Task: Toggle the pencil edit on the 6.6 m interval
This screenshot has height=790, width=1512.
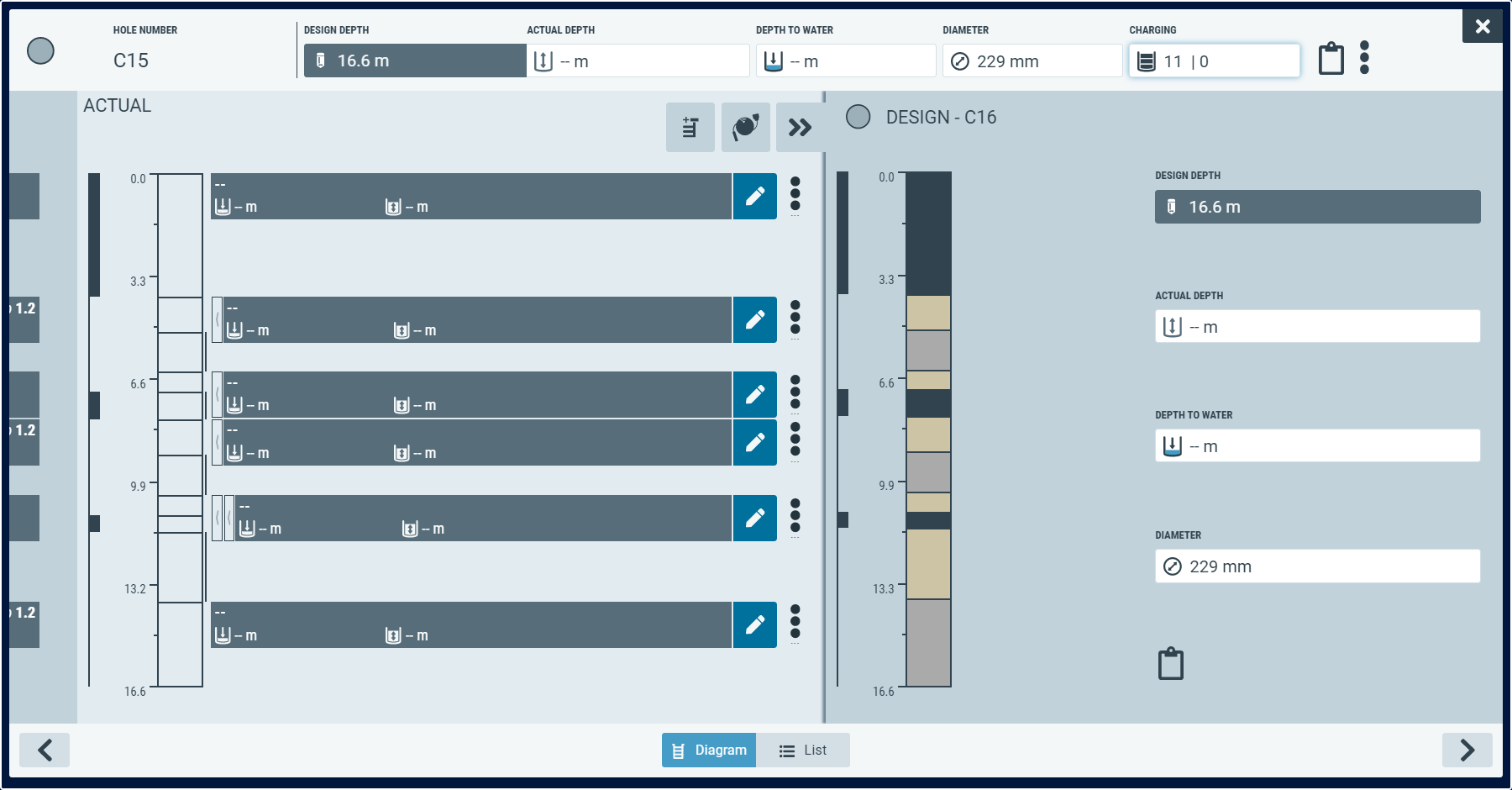Action: point(754,394)
